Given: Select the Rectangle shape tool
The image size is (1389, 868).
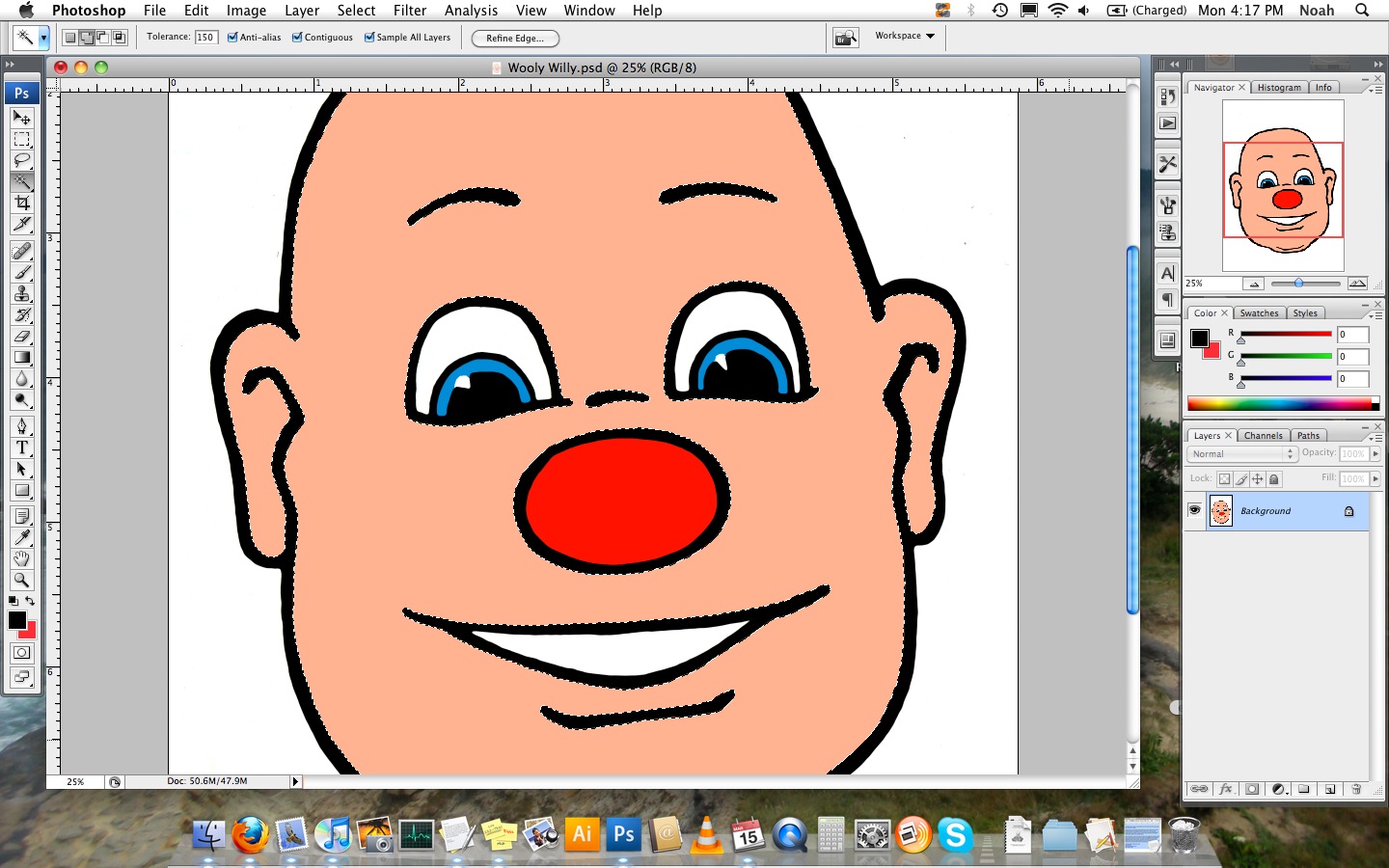Looking at the screenshot, I should [x=21, y=490].
